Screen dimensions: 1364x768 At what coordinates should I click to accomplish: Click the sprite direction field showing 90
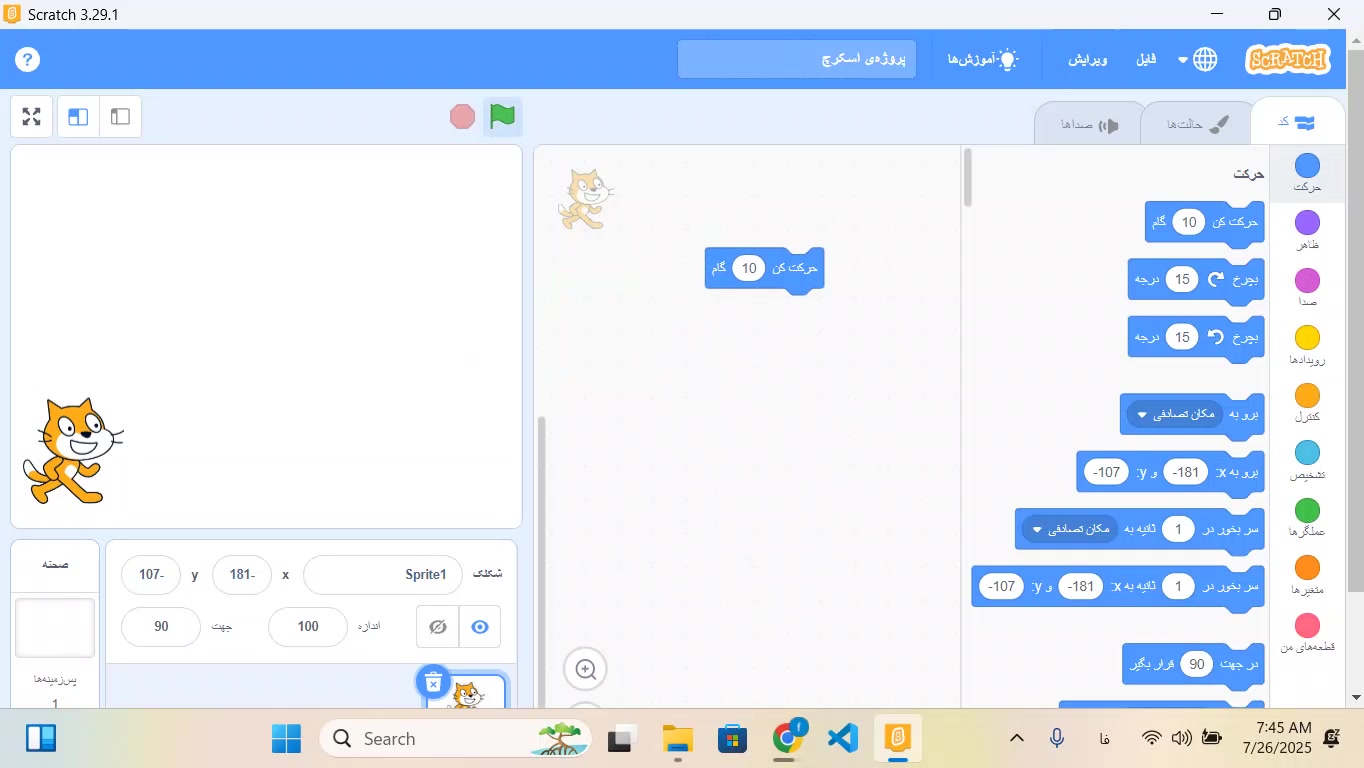pos(161,627)
